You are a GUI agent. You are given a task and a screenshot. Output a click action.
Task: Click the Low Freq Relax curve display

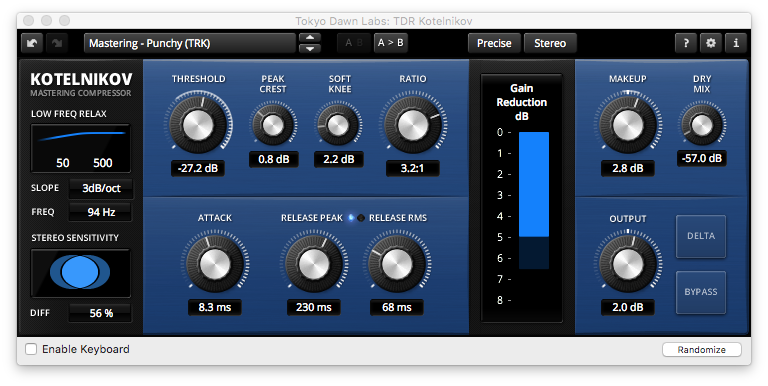click(81, 148)
